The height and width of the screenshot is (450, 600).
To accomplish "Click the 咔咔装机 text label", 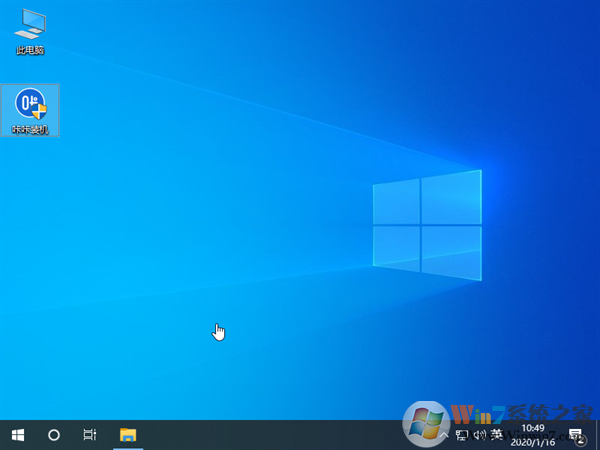I will point(30,129).
